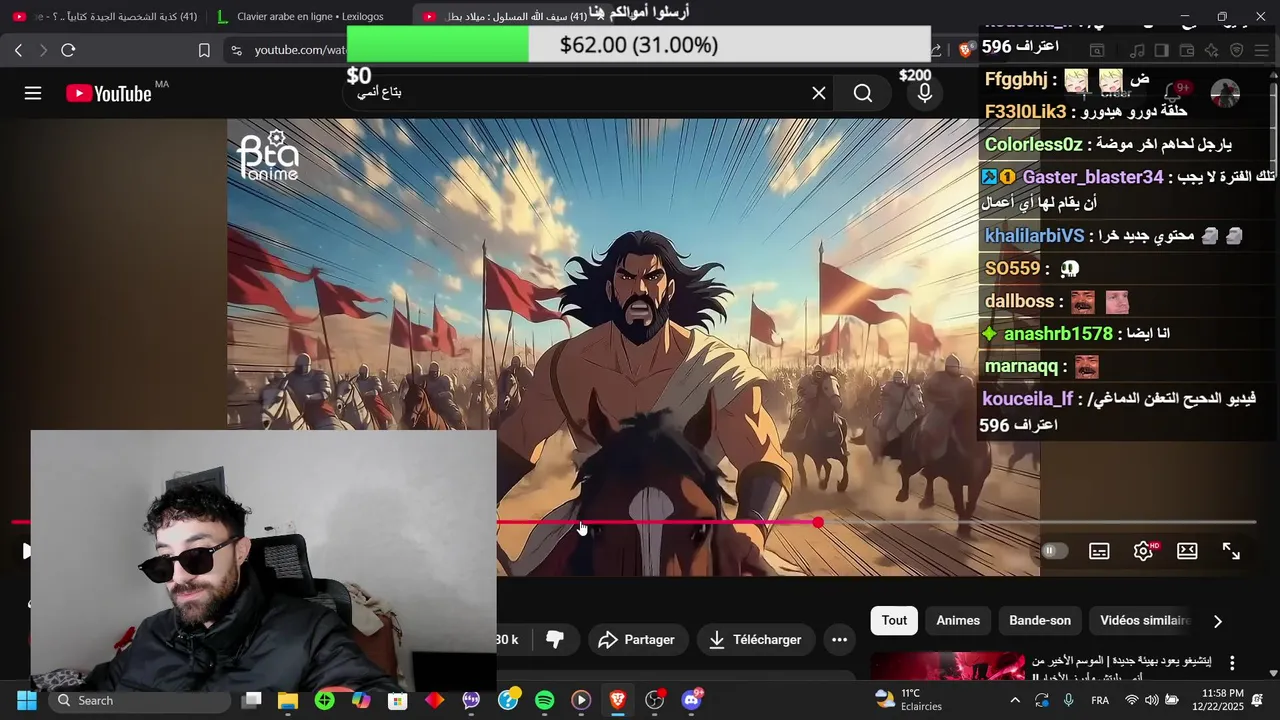Click the Partager button
The image size is (1280, 720).
(636, 640)
